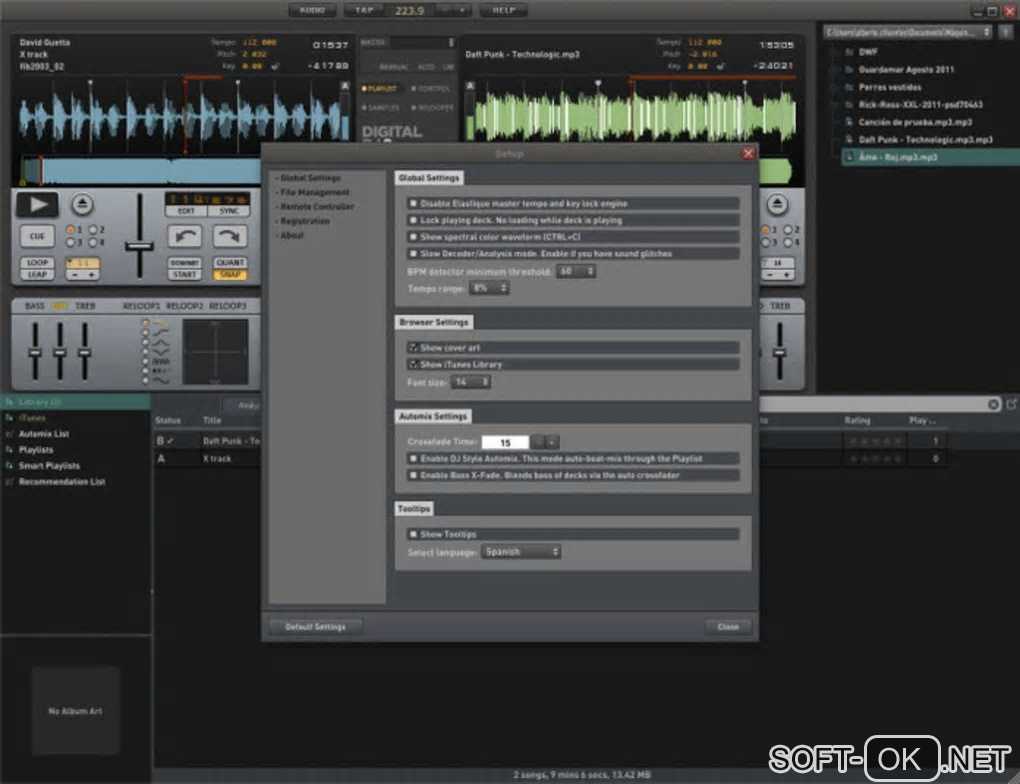Open Recommendation List in the sidebar
The height and width of the screenshot is (784, 1020).
62,481
